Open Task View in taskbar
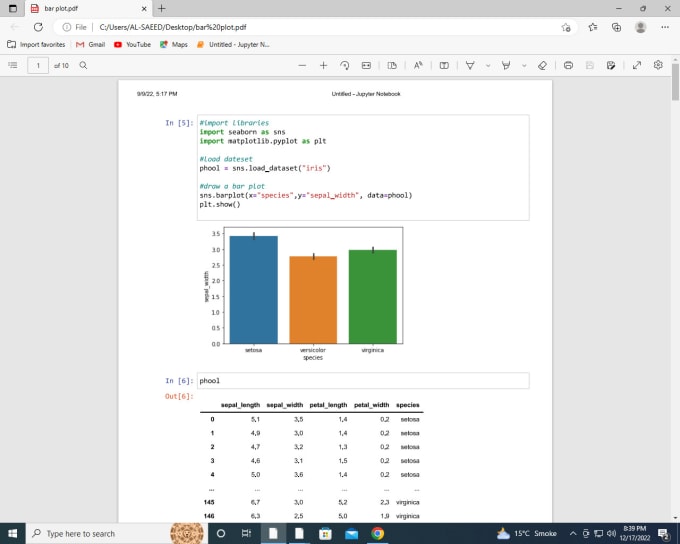680x544 pixels. click(246, 533)
